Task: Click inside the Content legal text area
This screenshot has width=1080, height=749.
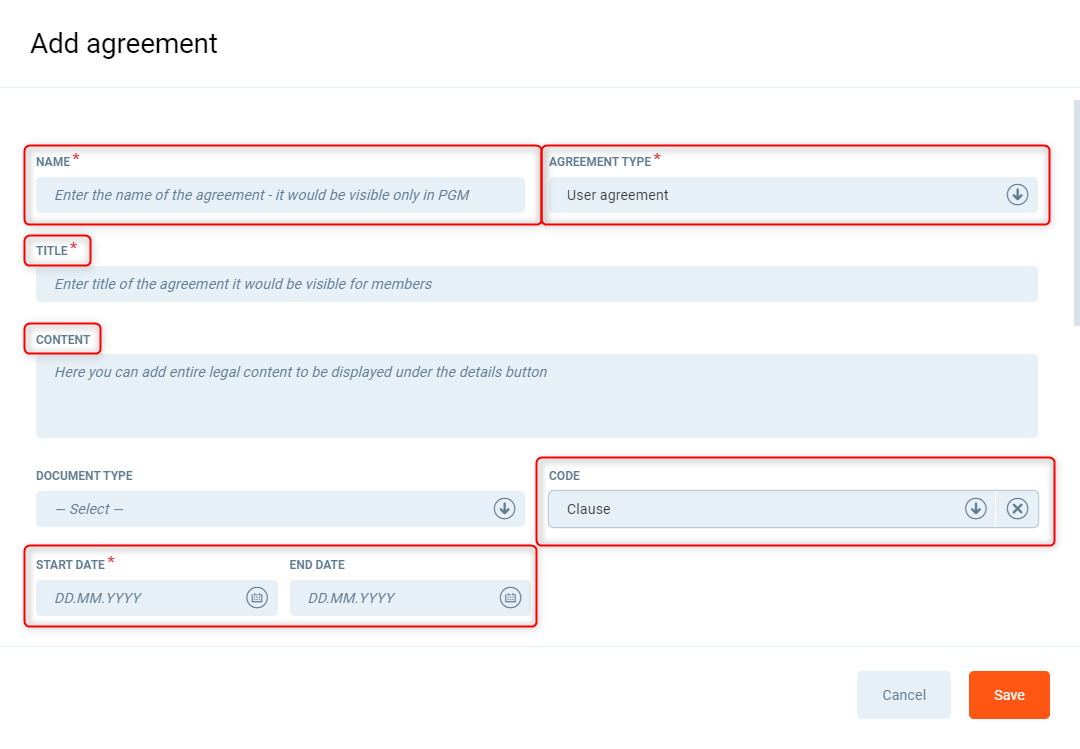Action: [536, 396]
